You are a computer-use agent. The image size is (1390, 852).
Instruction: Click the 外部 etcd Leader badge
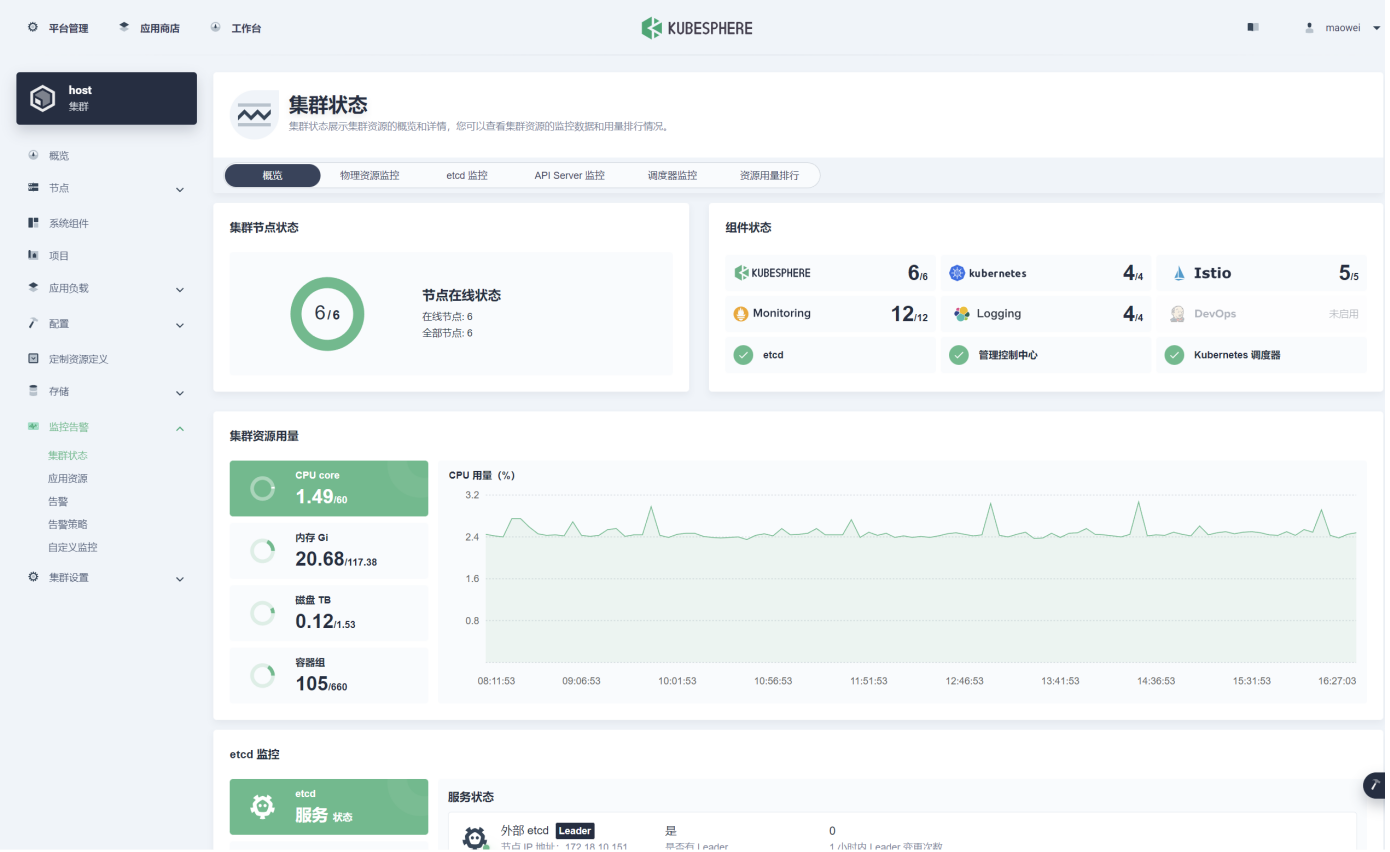click(575, 831)
